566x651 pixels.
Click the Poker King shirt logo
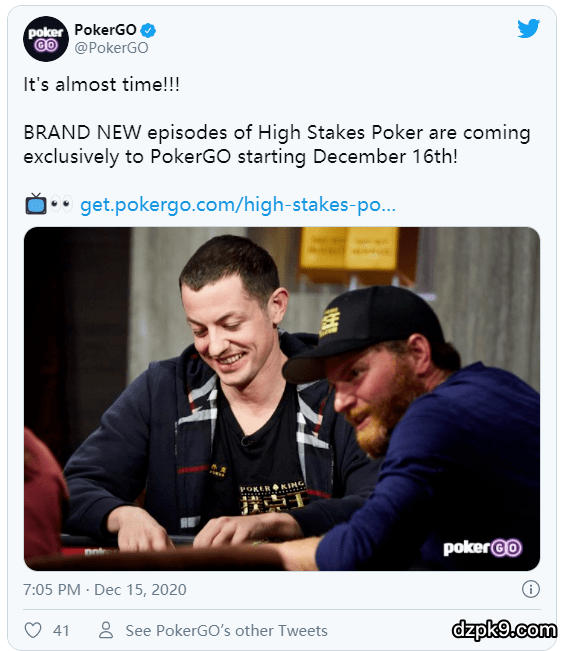coord(274,497)
